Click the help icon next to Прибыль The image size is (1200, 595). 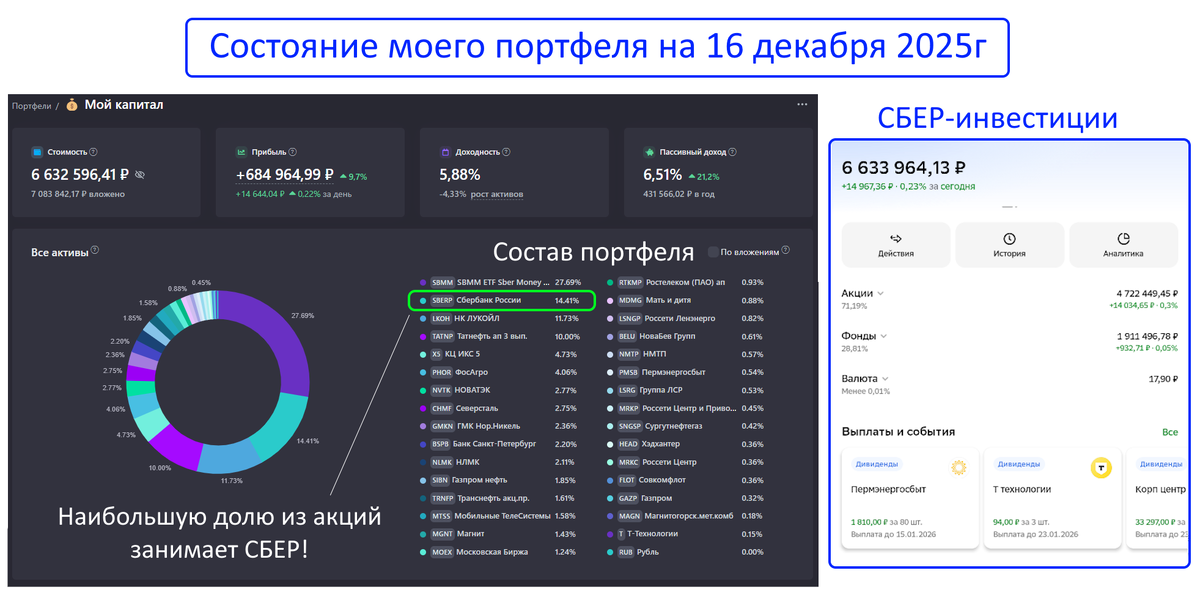[x=294, y=152]
